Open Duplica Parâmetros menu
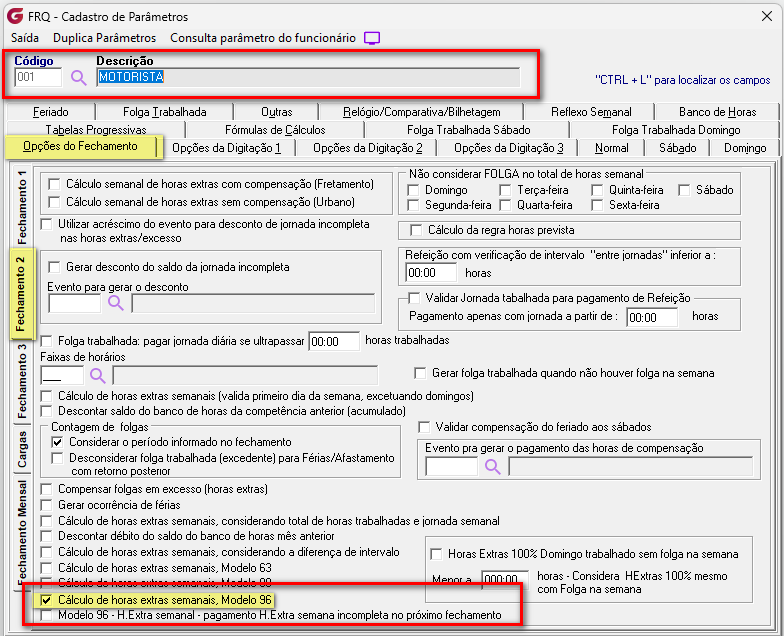This screenshot has height=636, width=784. click(x=104, y=38)
